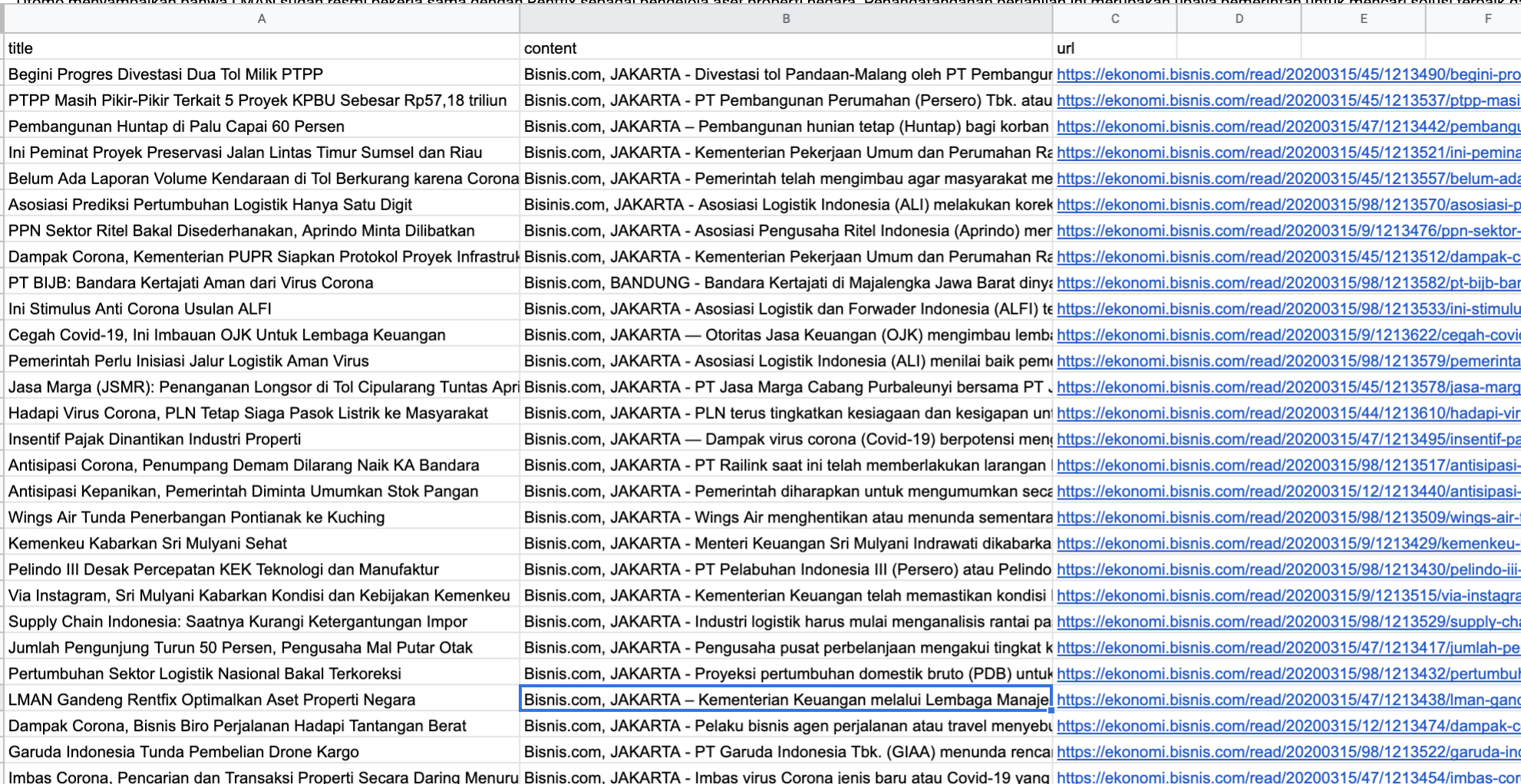
Task: Open the ptpp-masi article link
Action: click(1288, 100)
